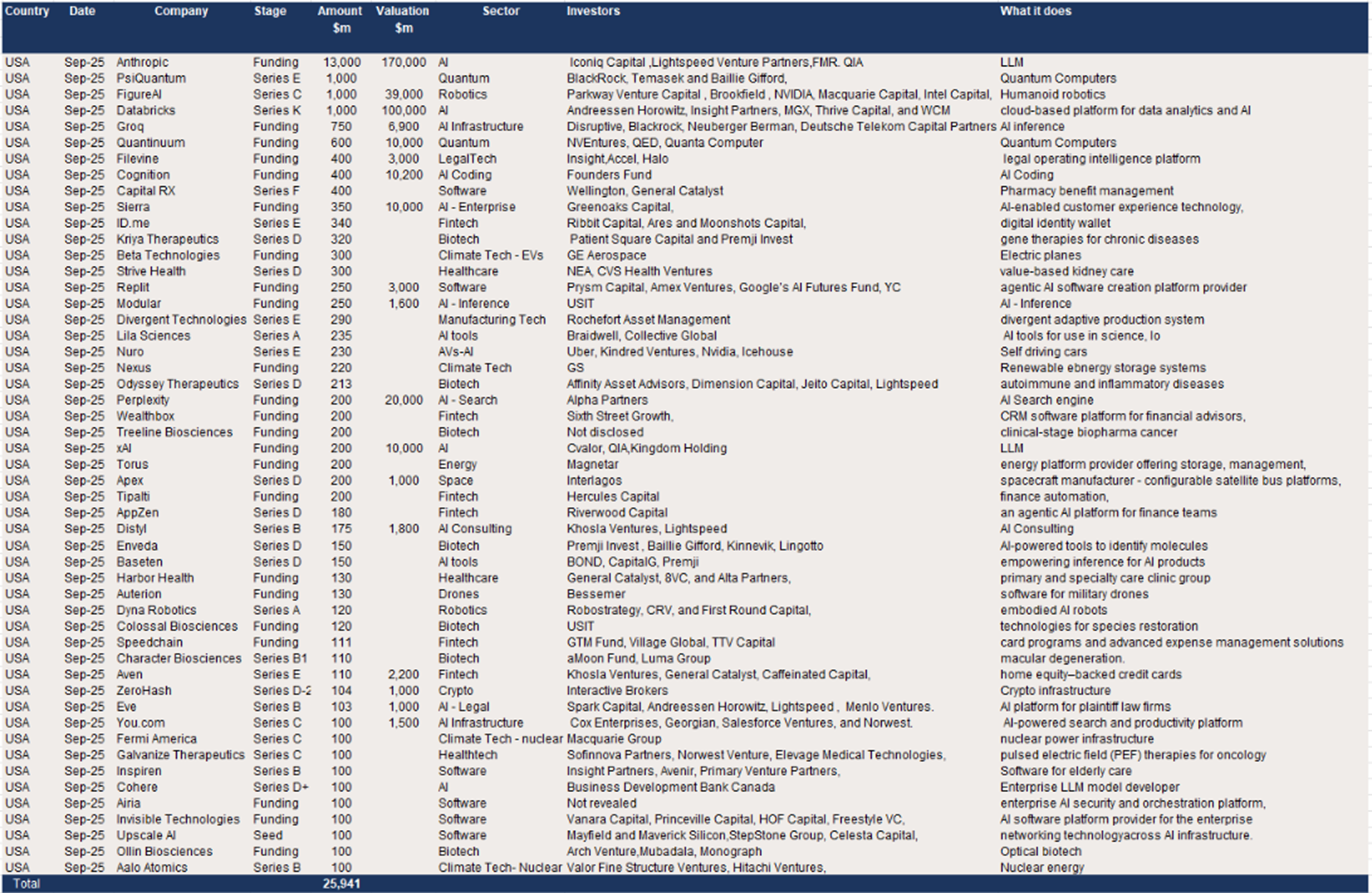This screenshot has height=893, width=1372.
Task: Click the Strive Health cell
Action: coord(151,272)
